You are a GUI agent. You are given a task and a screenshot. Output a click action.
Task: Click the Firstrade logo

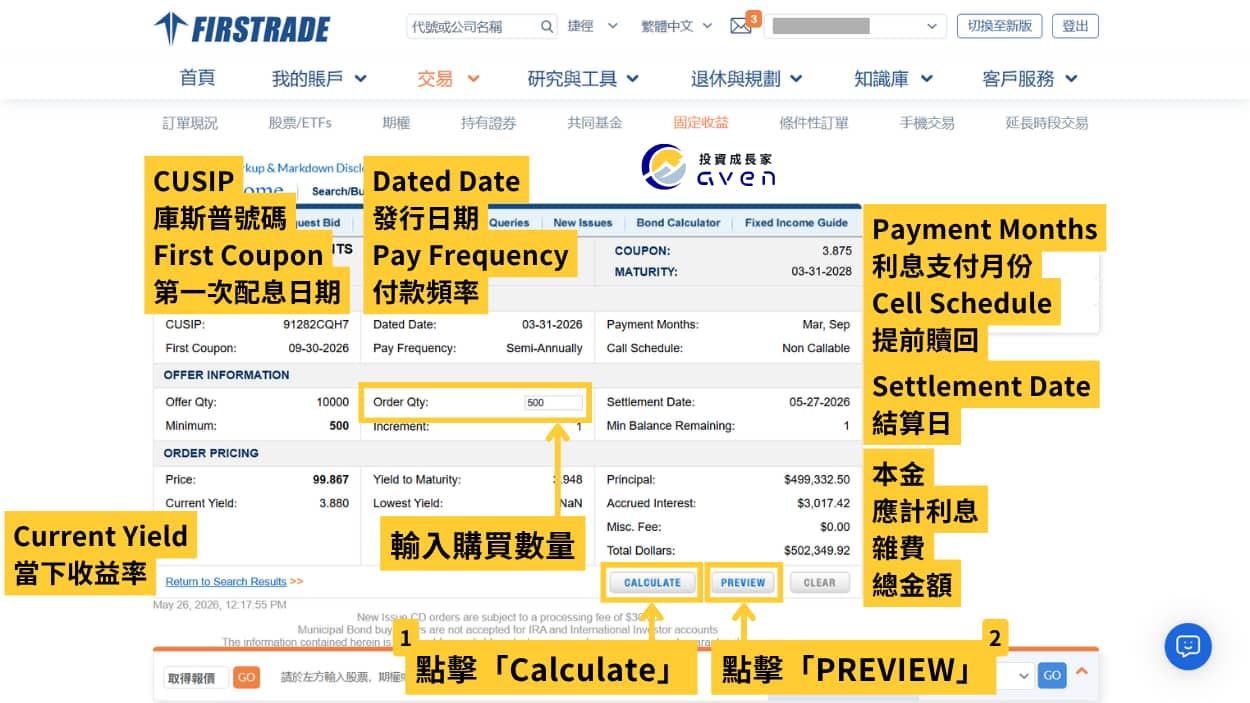click(242, 28)
